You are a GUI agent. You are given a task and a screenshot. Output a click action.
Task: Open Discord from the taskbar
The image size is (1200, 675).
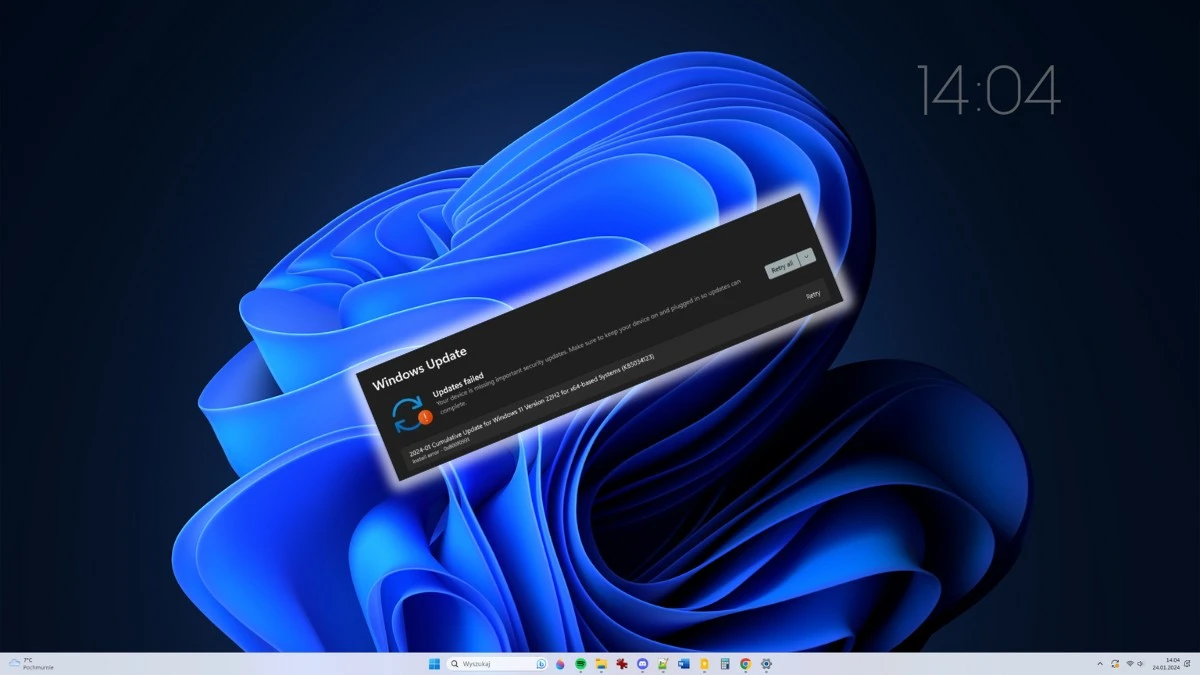pos(641,663)
